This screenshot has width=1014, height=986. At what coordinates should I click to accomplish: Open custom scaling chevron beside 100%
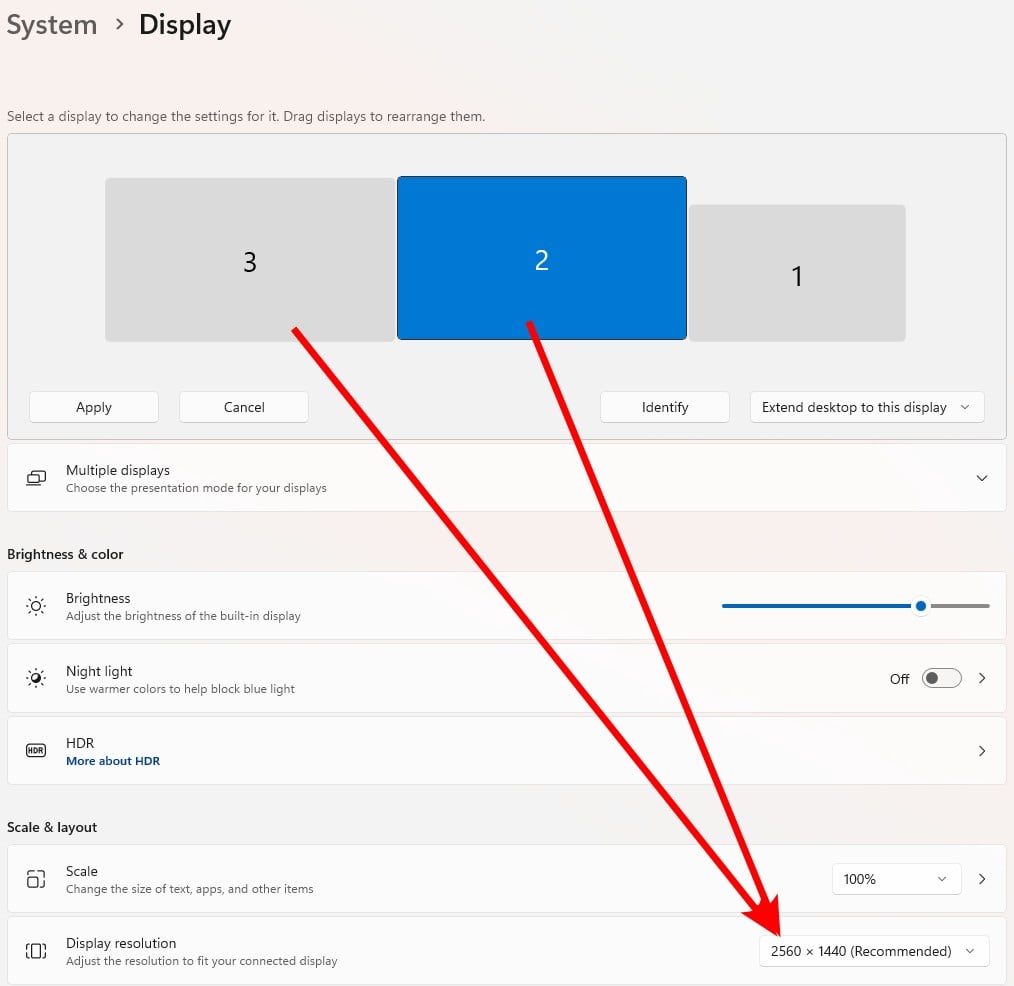(x=982, y=879)
